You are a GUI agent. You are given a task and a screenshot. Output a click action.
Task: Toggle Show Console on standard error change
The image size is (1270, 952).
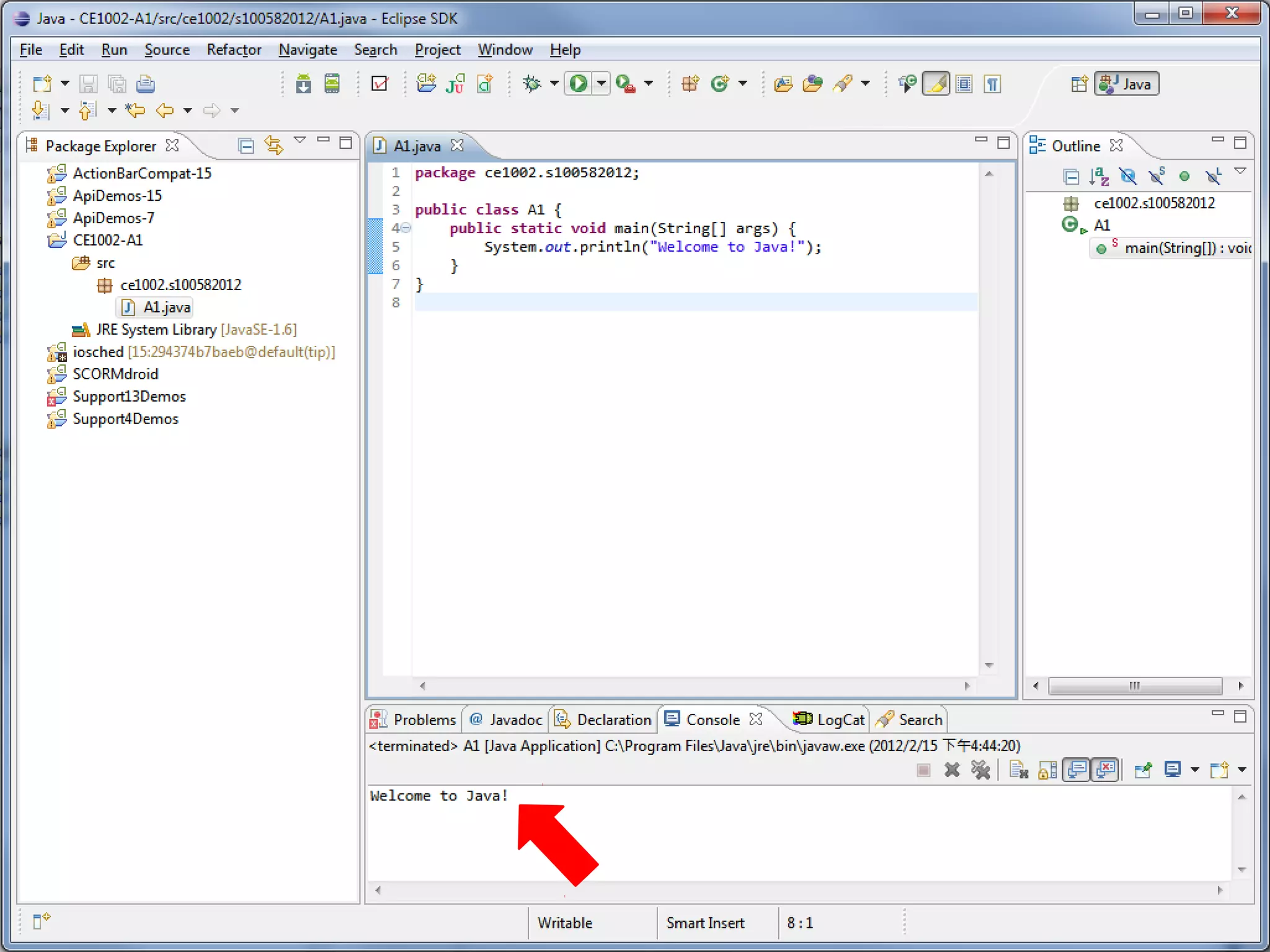tap(1106, 770)
